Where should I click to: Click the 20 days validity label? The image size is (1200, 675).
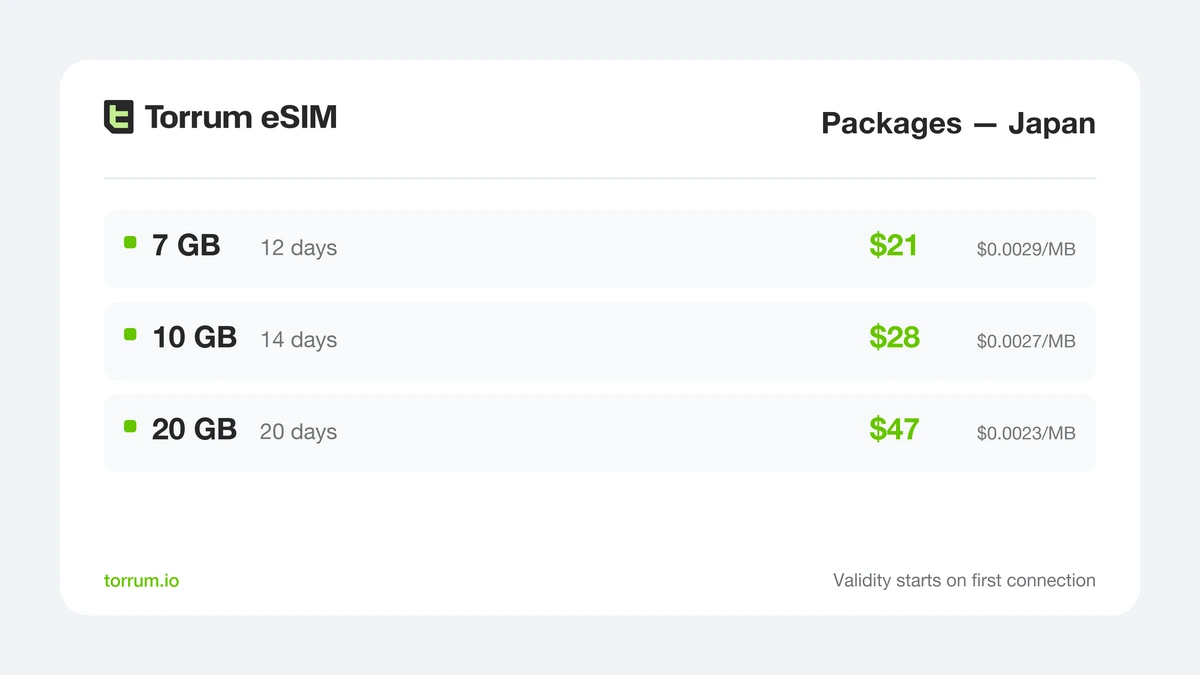pos(299,432)
